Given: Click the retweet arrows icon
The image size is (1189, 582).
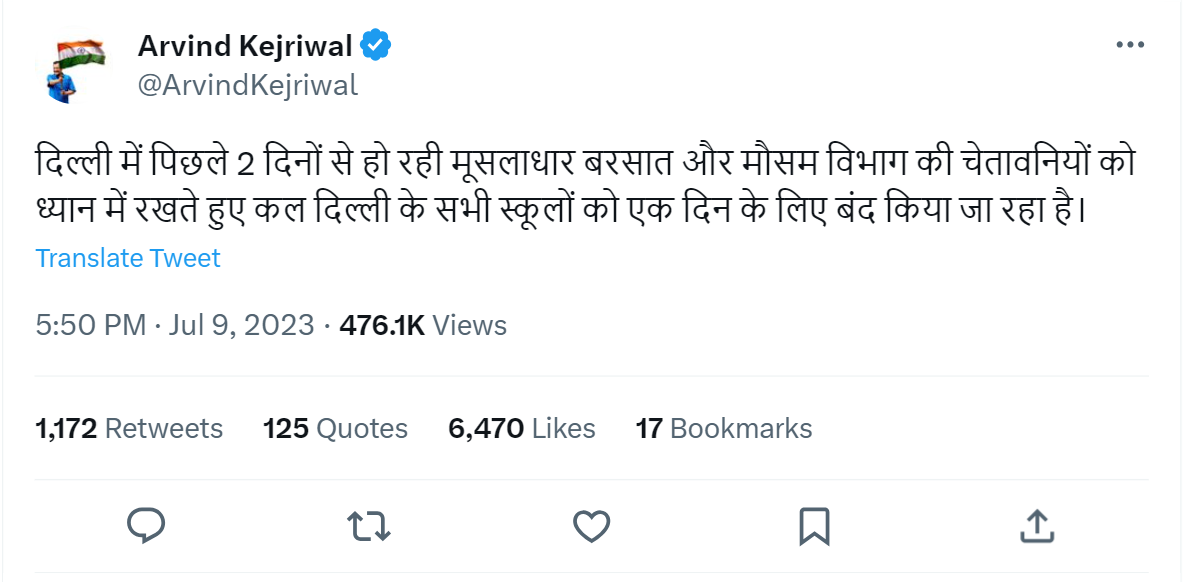Looking at the screenshot, I should 368,524.
